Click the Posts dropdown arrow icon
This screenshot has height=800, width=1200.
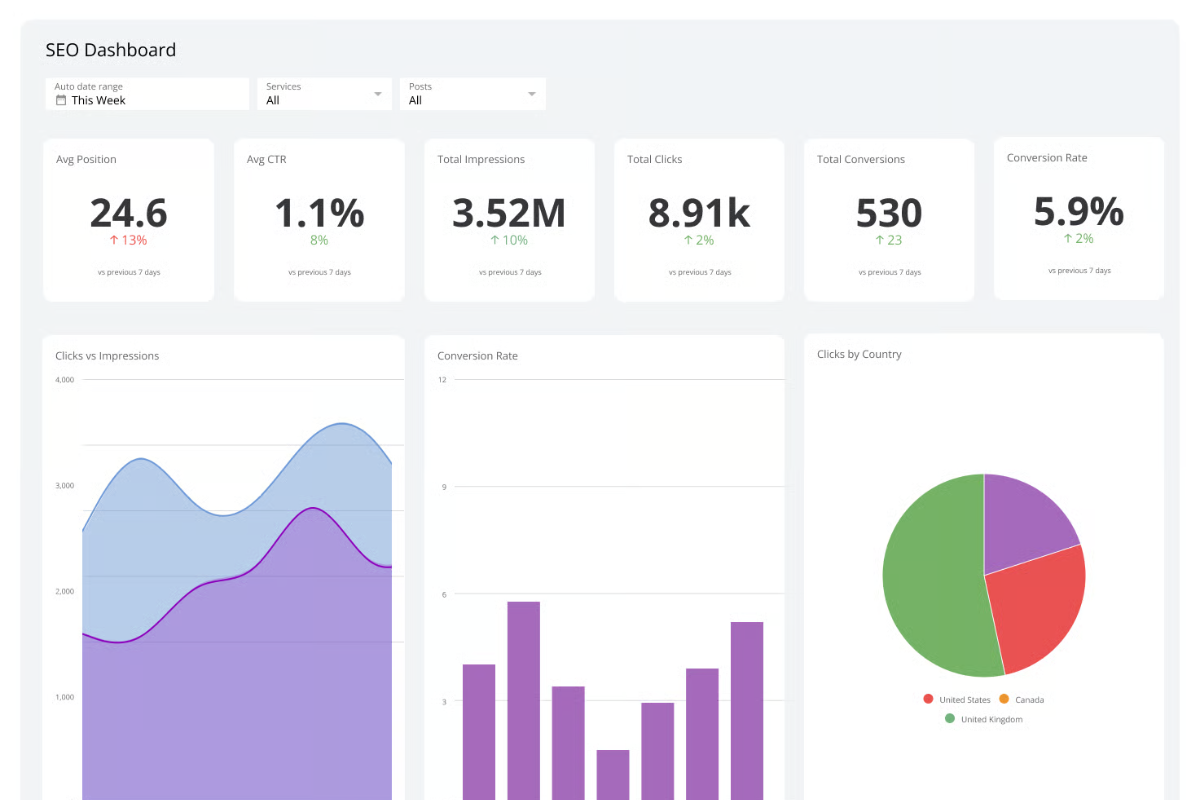click(x=530, y=93)
